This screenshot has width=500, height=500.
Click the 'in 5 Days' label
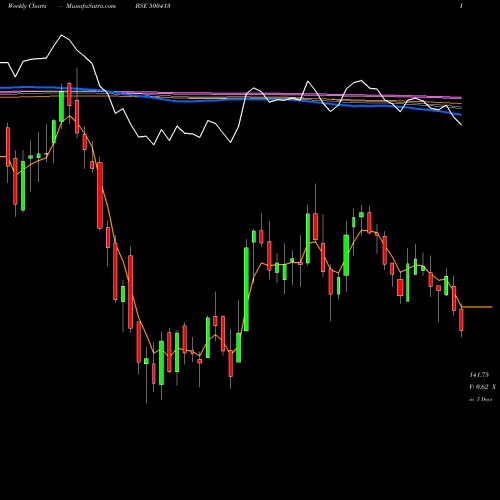481,399
